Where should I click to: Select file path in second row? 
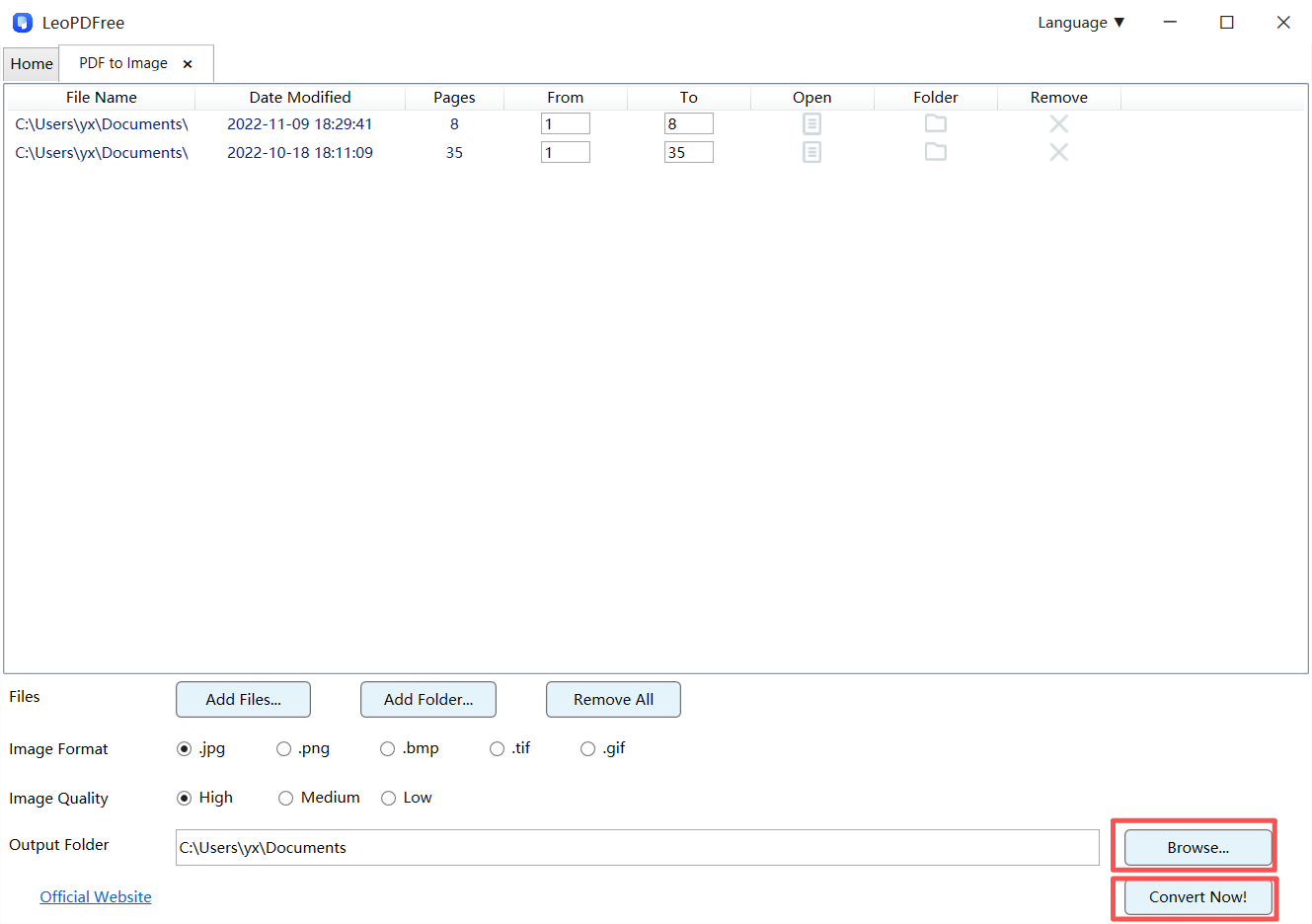click(x=102, y=153)
